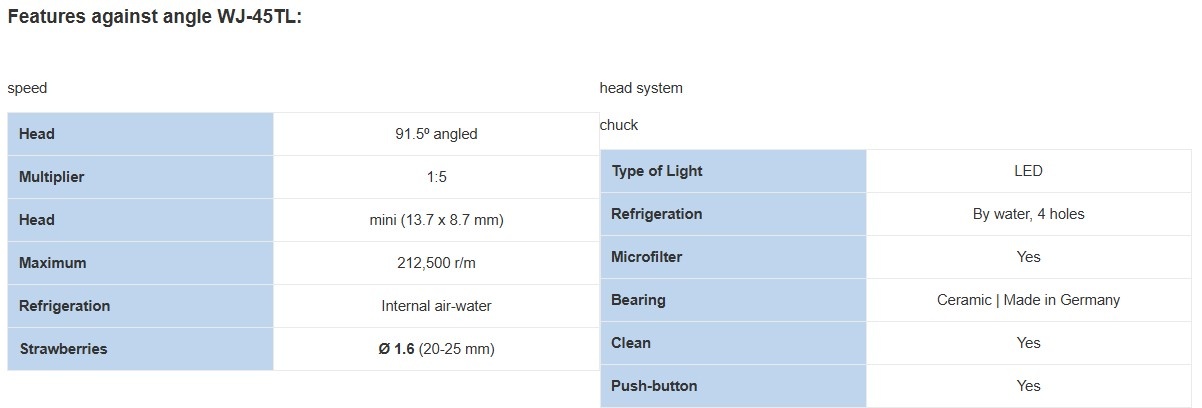Select the "LED" value cell
Viewport: 1202px width, 408px height.
coord(1028,171)
